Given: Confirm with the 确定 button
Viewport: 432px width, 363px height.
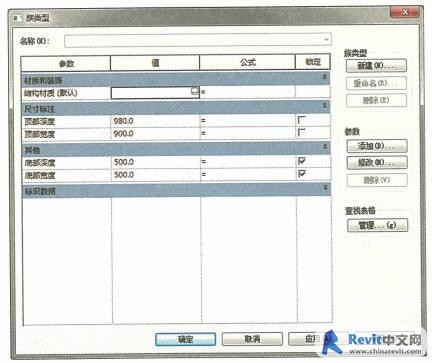Looking at the screenshot, I should [186, 339].
